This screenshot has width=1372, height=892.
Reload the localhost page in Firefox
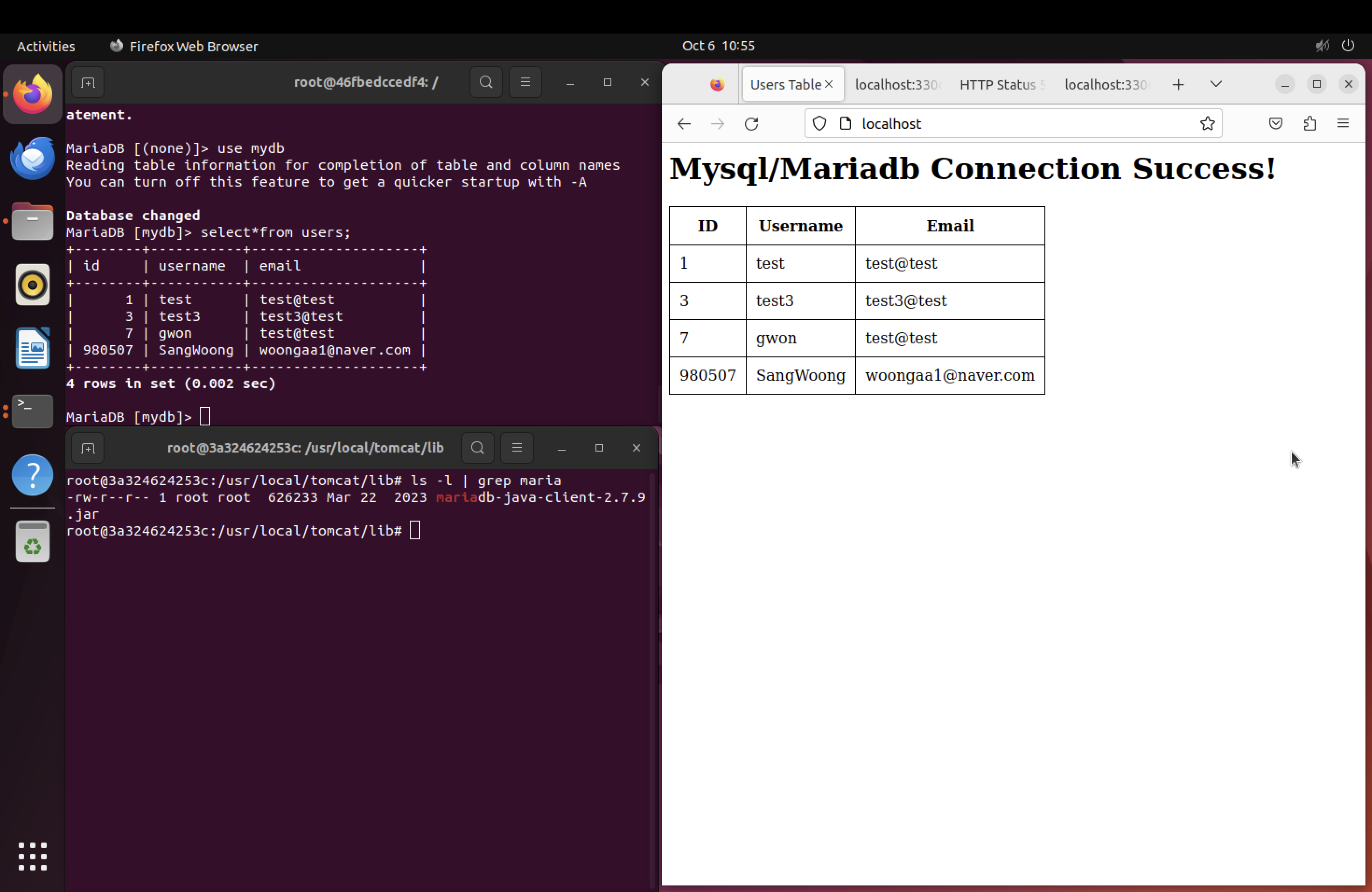tap(751, 124)
